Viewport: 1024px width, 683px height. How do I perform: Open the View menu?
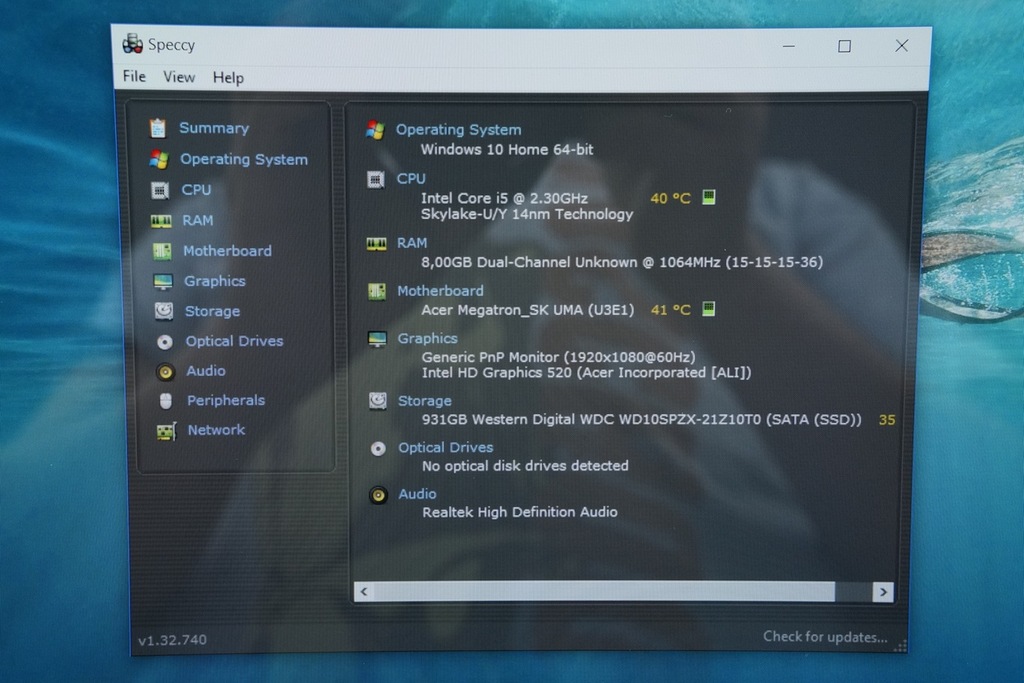tap(179, 77)
